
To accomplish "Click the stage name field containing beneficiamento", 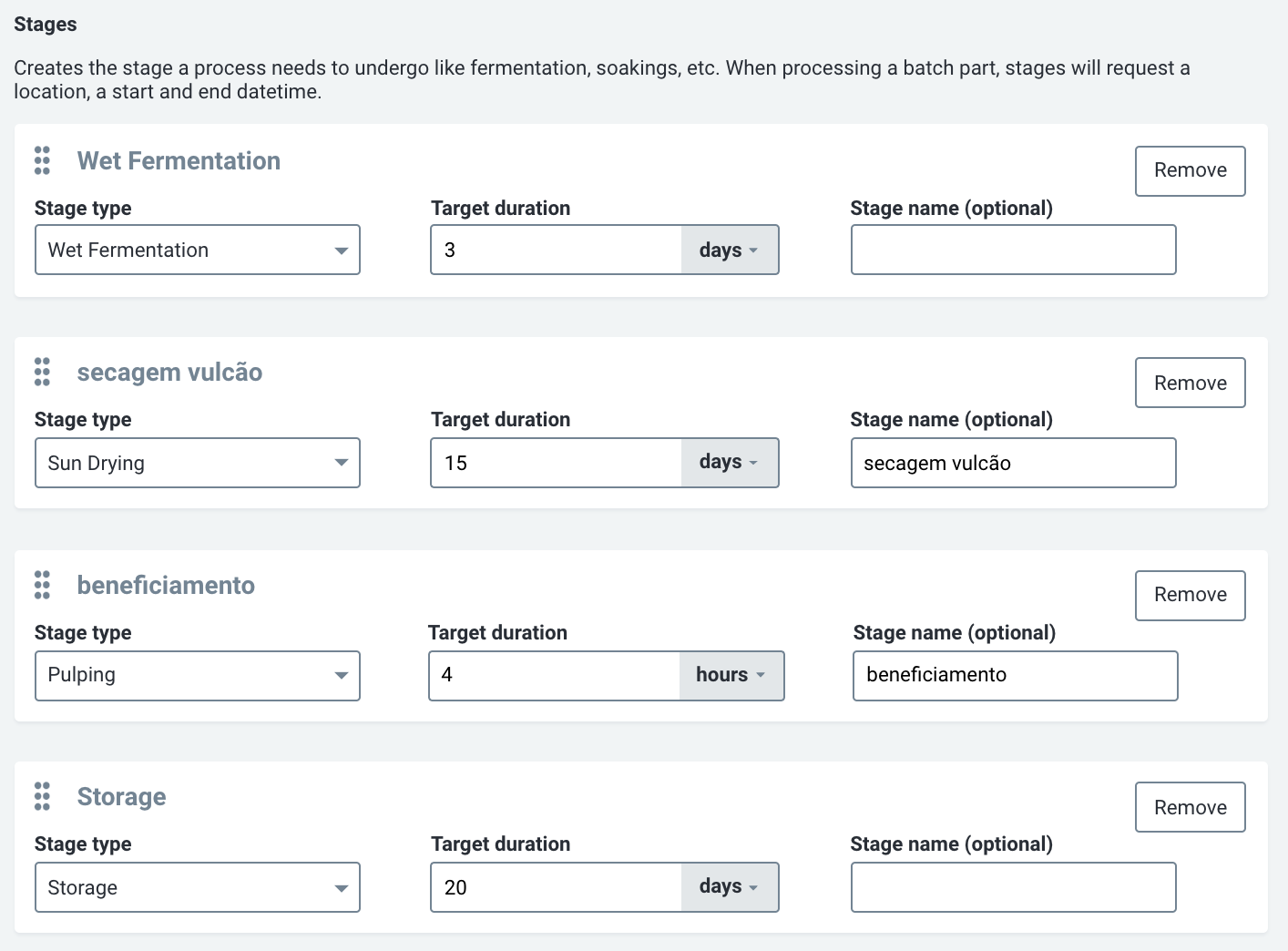I will [1015, 676].
